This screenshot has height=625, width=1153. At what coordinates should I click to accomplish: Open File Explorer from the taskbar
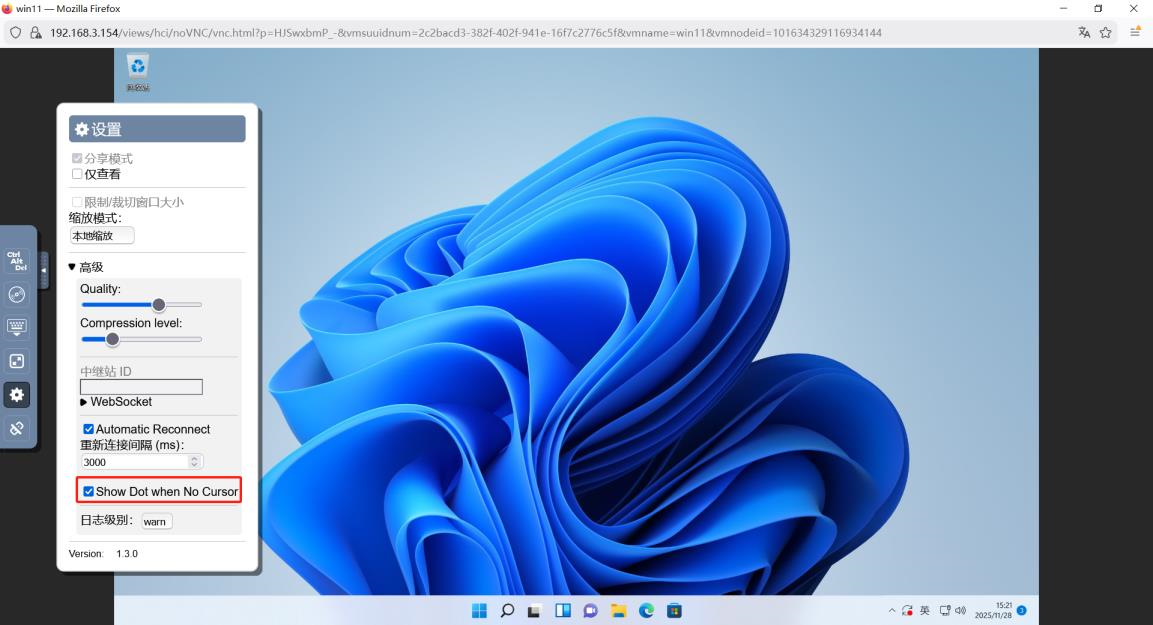click(x=619, y=610)
